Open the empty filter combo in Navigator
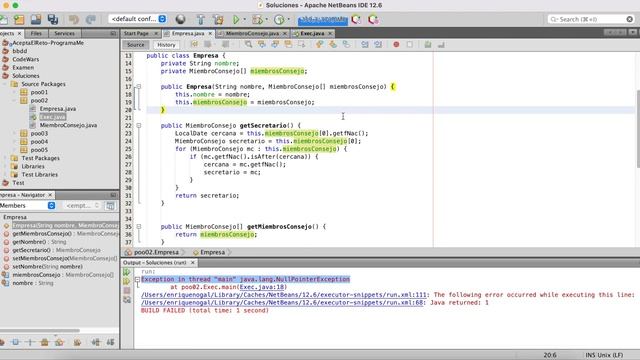 [82, 205]
